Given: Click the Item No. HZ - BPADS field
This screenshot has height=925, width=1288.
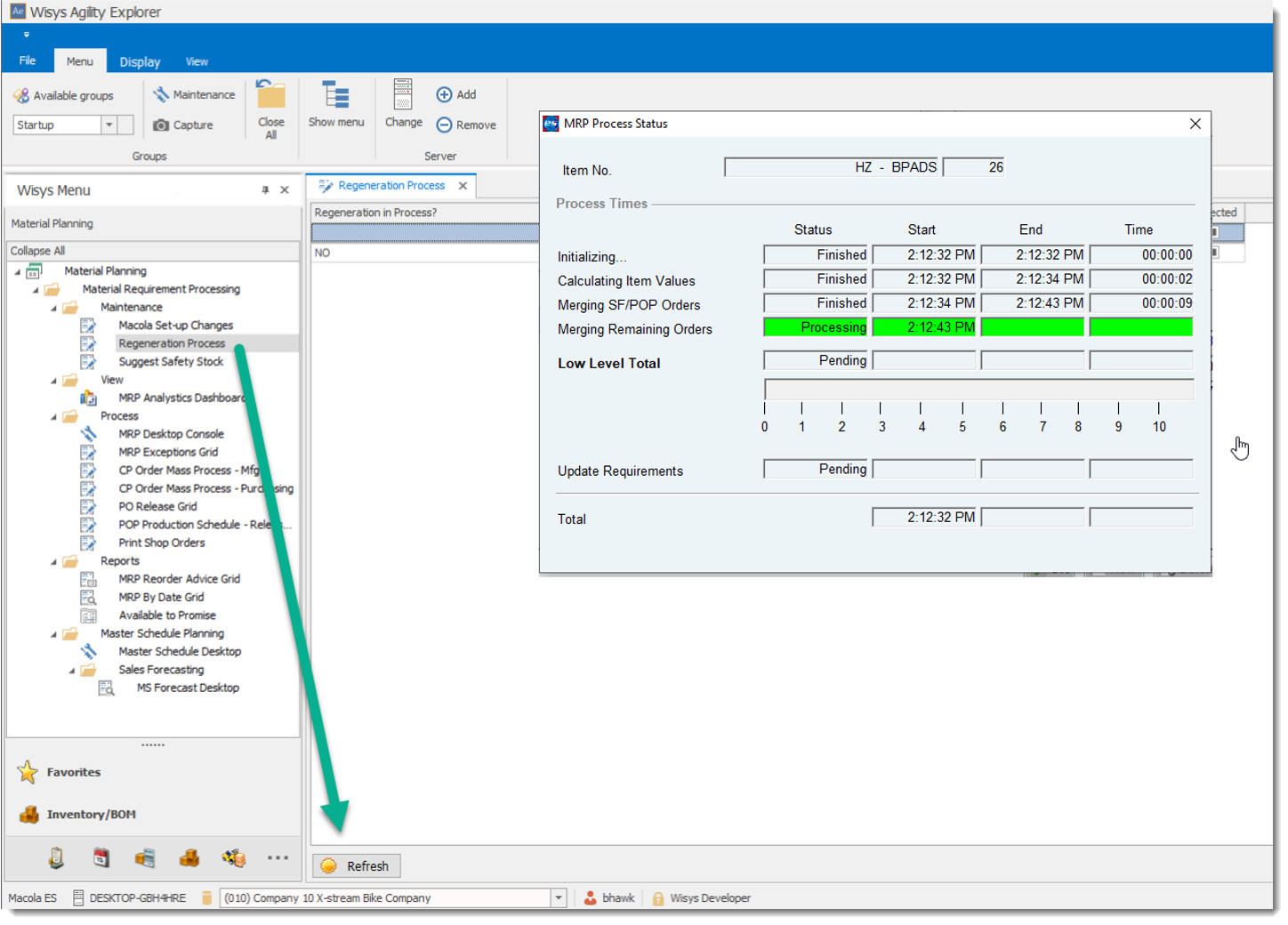Looking at the screenshot, I should click(x=833, y=167).
